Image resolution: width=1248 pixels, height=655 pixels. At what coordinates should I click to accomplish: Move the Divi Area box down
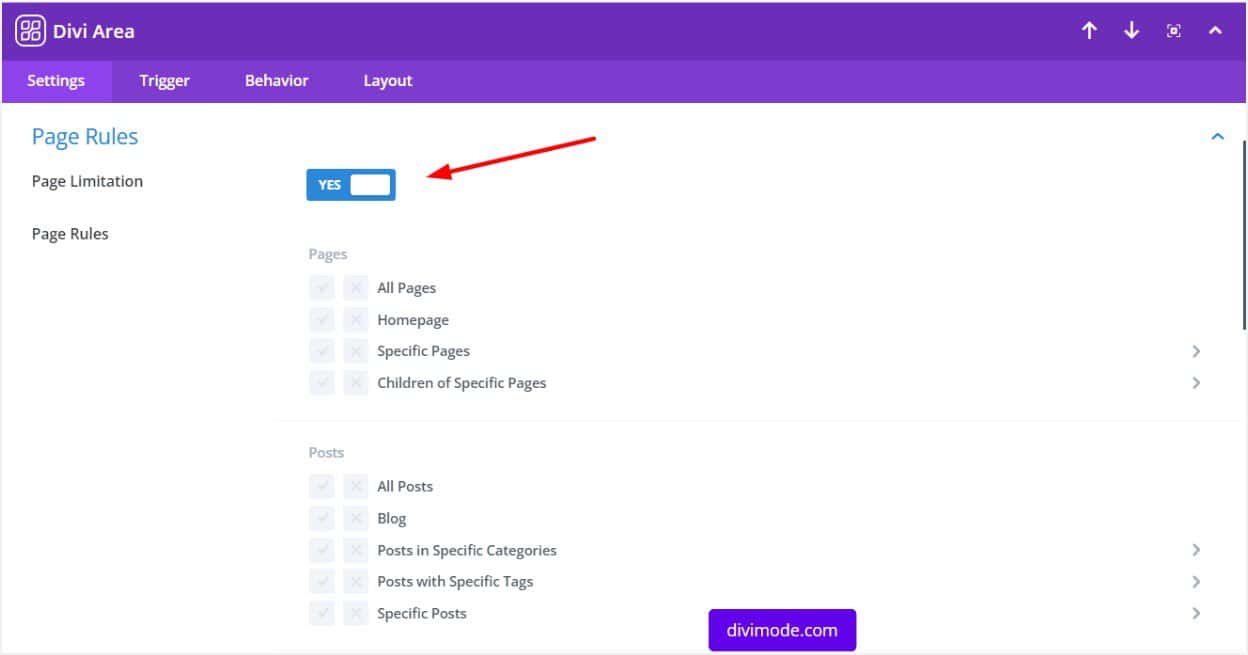[1132, 31]
